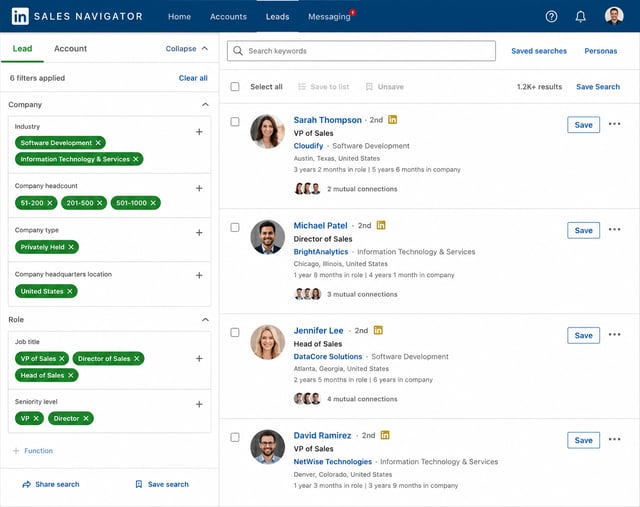Screen dimensions: 640x507
Task: Remove the Director of Sales title filter
Action: pyautogui.click(x=137, y=358)
